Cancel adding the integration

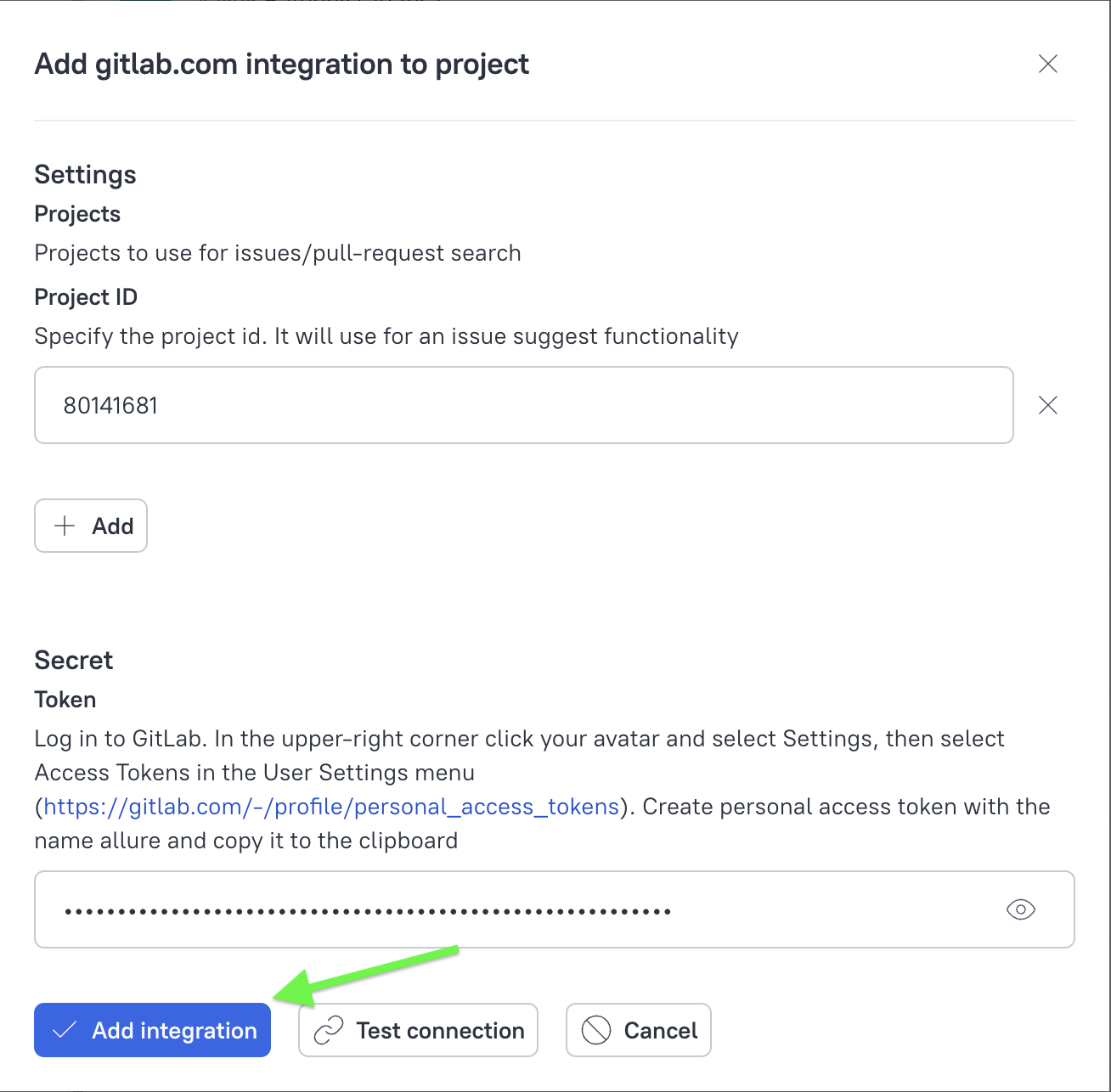coord(639,1030)
